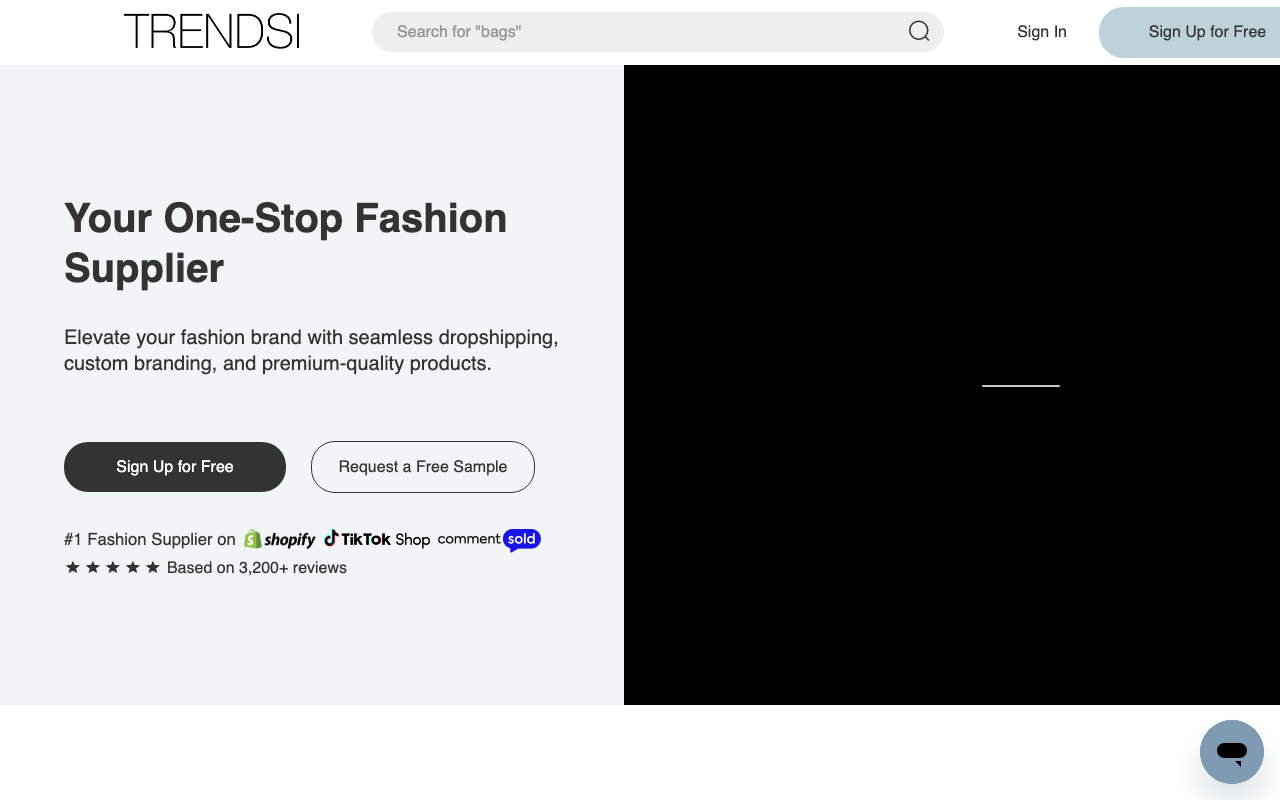The height and width of the screenshot is (800, 1280).
Task: Click the dark "Sign Up for Free" hero button
Action: pyautogui.click(x=174, y=466)
